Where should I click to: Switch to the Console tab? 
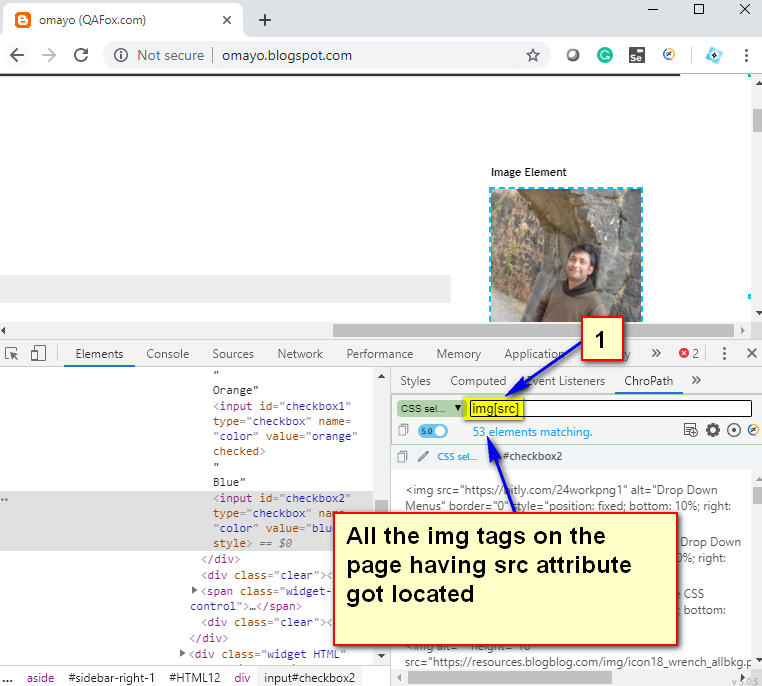[x=168, y=354]
